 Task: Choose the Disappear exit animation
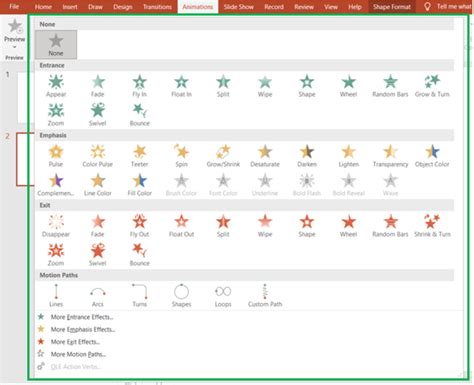56,226
